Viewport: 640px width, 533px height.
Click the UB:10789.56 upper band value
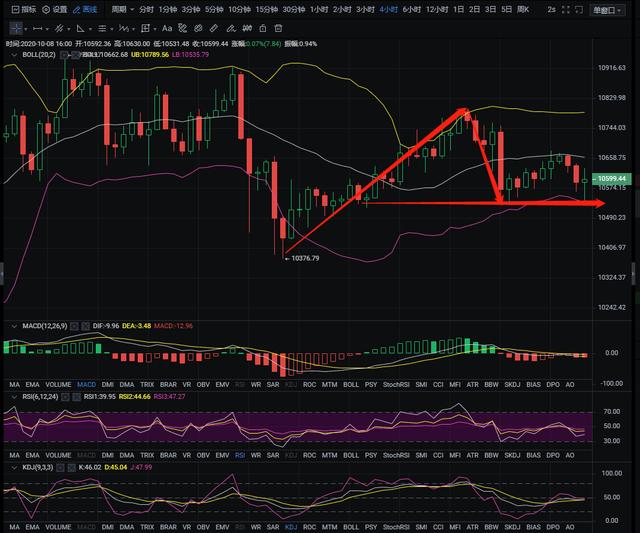point(150,55)
